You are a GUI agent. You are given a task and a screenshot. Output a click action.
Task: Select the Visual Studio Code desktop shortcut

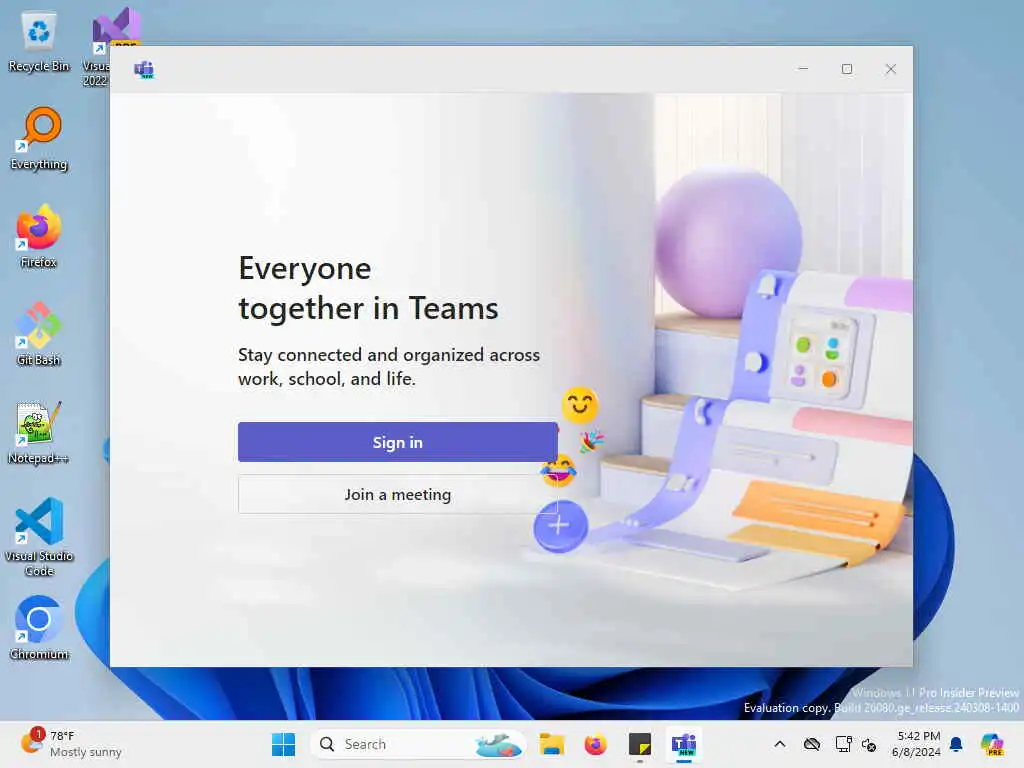point(39,537)
